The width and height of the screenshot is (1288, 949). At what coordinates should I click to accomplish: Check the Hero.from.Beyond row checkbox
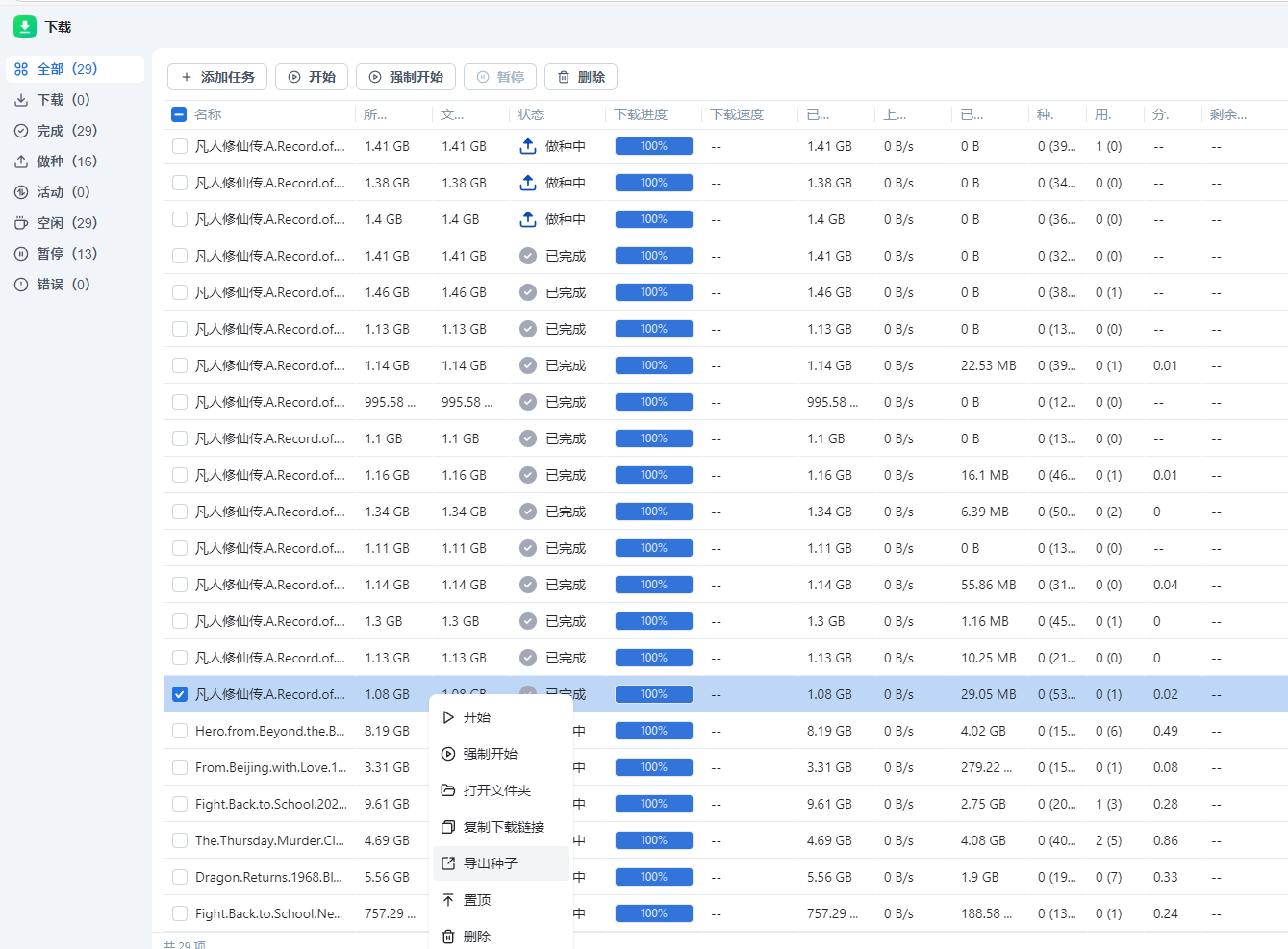pos(180,731)
